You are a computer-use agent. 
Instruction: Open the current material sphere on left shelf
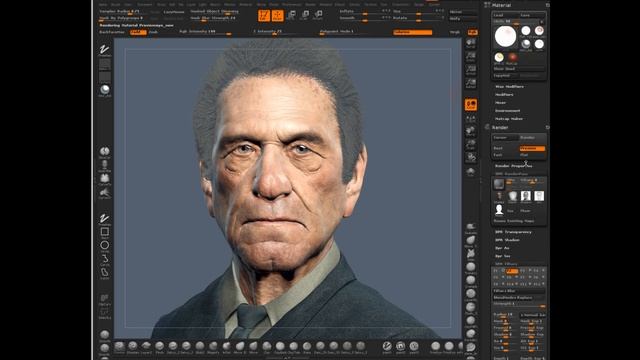click(105, 90)
